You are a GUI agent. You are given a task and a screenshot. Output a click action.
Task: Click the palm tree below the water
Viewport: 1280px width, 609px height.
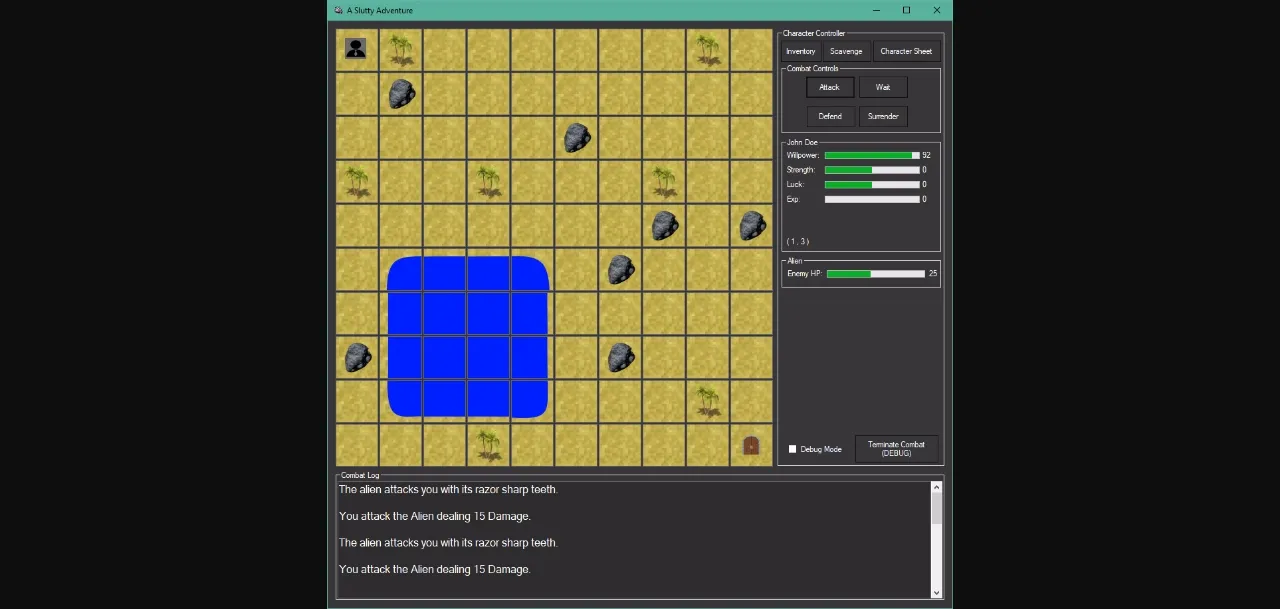tap(488, 444)
